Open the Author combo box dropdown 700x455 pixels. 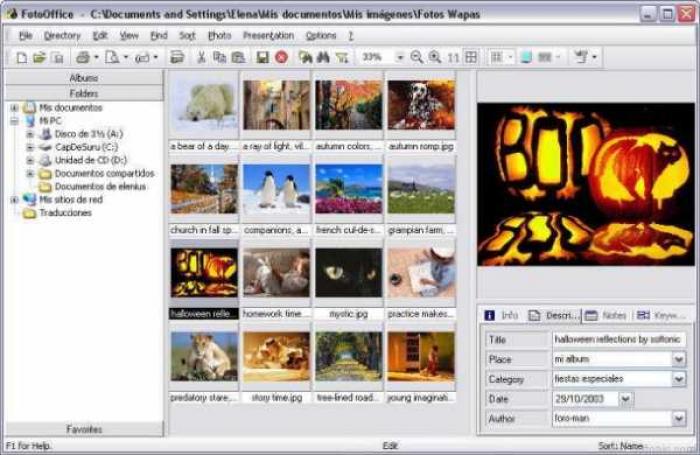679,418
